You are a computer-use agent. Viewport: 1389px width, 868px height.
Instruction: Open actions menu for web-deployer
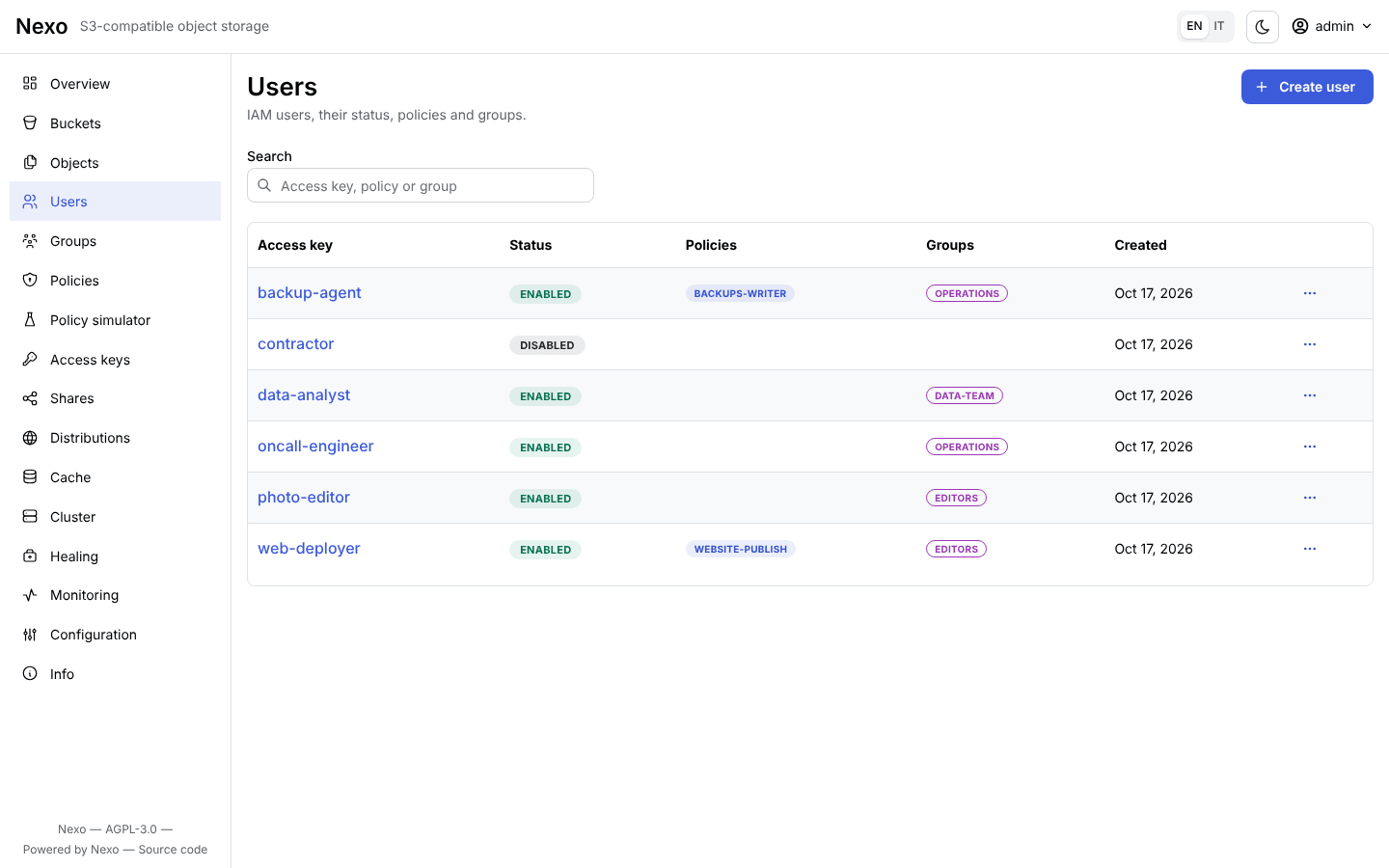(x=1310, y=549)
